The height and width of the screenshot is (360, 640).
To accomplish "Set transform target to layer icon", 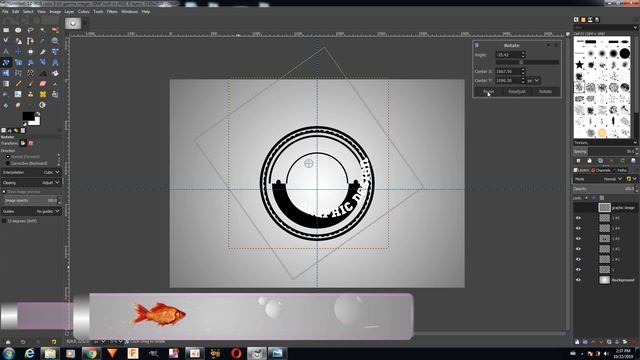I will coord(23,143).
